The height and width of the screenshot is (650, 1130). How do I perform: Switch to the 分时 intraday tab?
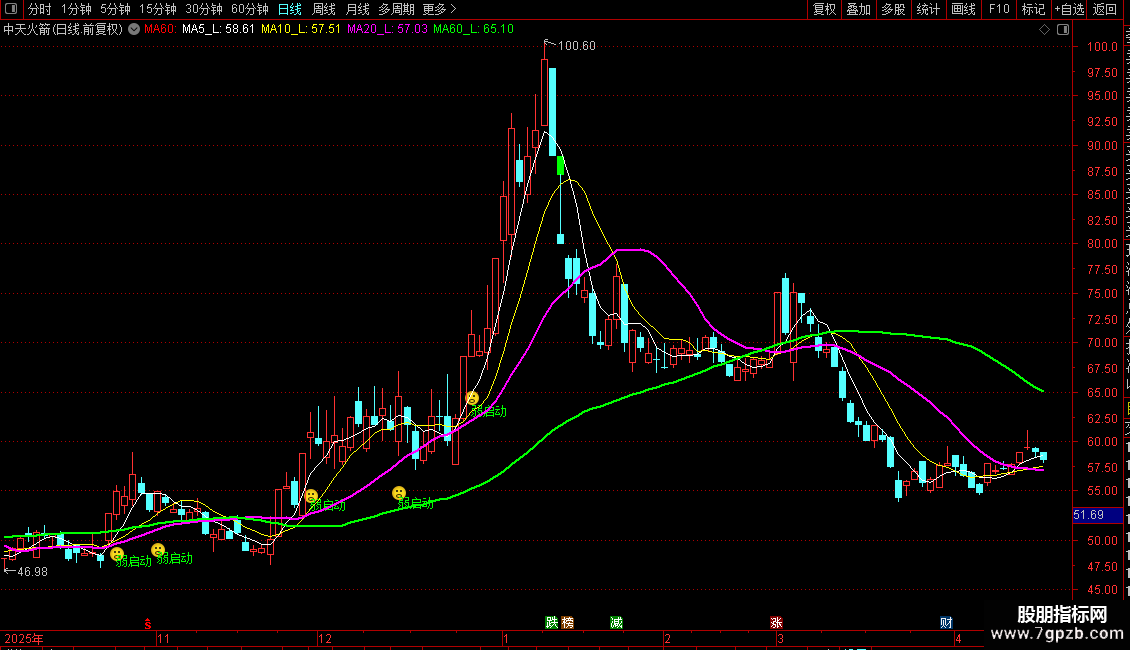[40, 9]
